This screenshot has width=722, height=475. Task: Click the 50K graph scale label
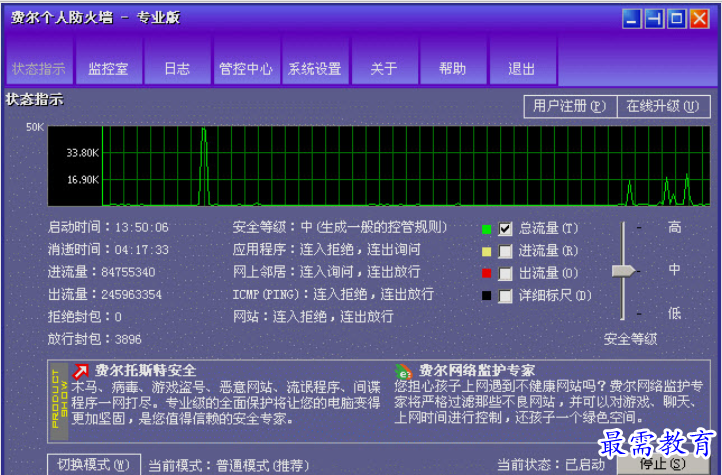point(35,127)
